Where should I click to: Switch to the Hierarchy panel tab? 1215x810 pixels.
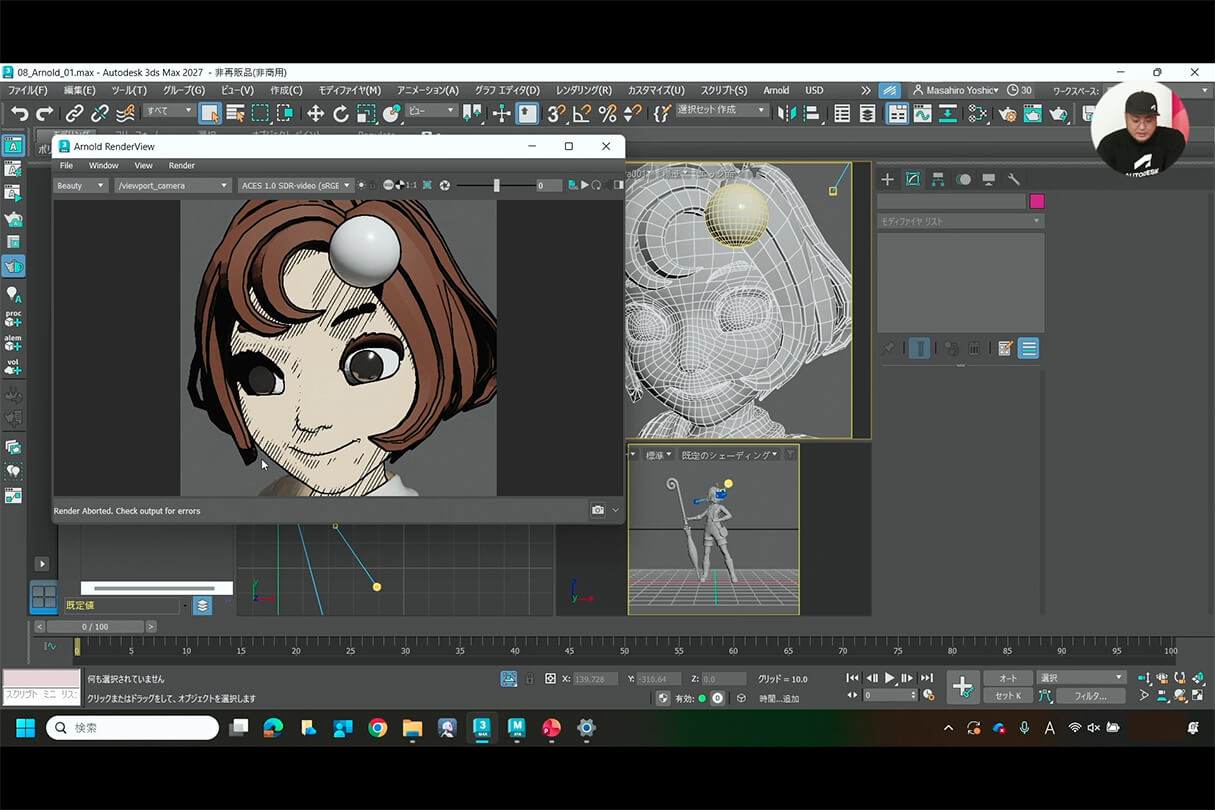938,179
